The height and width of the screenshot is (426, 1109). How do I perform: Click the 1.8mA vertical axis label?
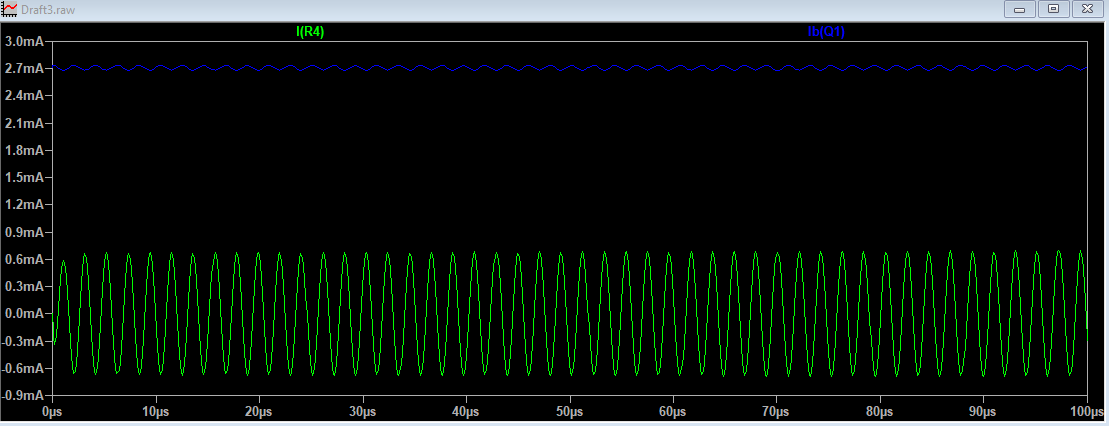[23, 150]
